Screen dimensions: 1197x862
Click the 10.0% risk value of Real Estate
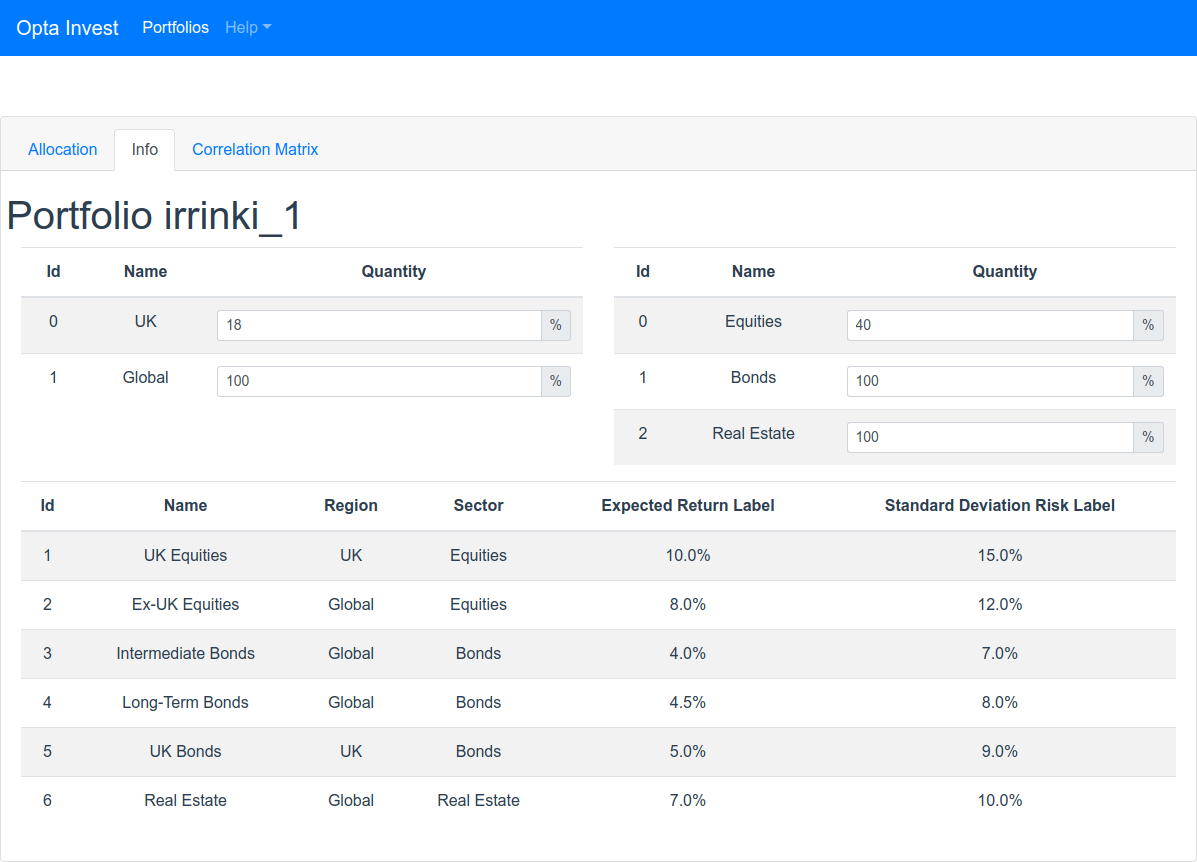1000,800
